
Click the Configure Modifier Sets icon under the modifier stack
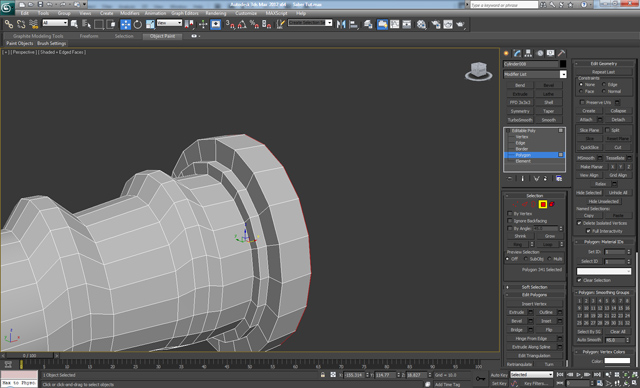pos(559,179)
